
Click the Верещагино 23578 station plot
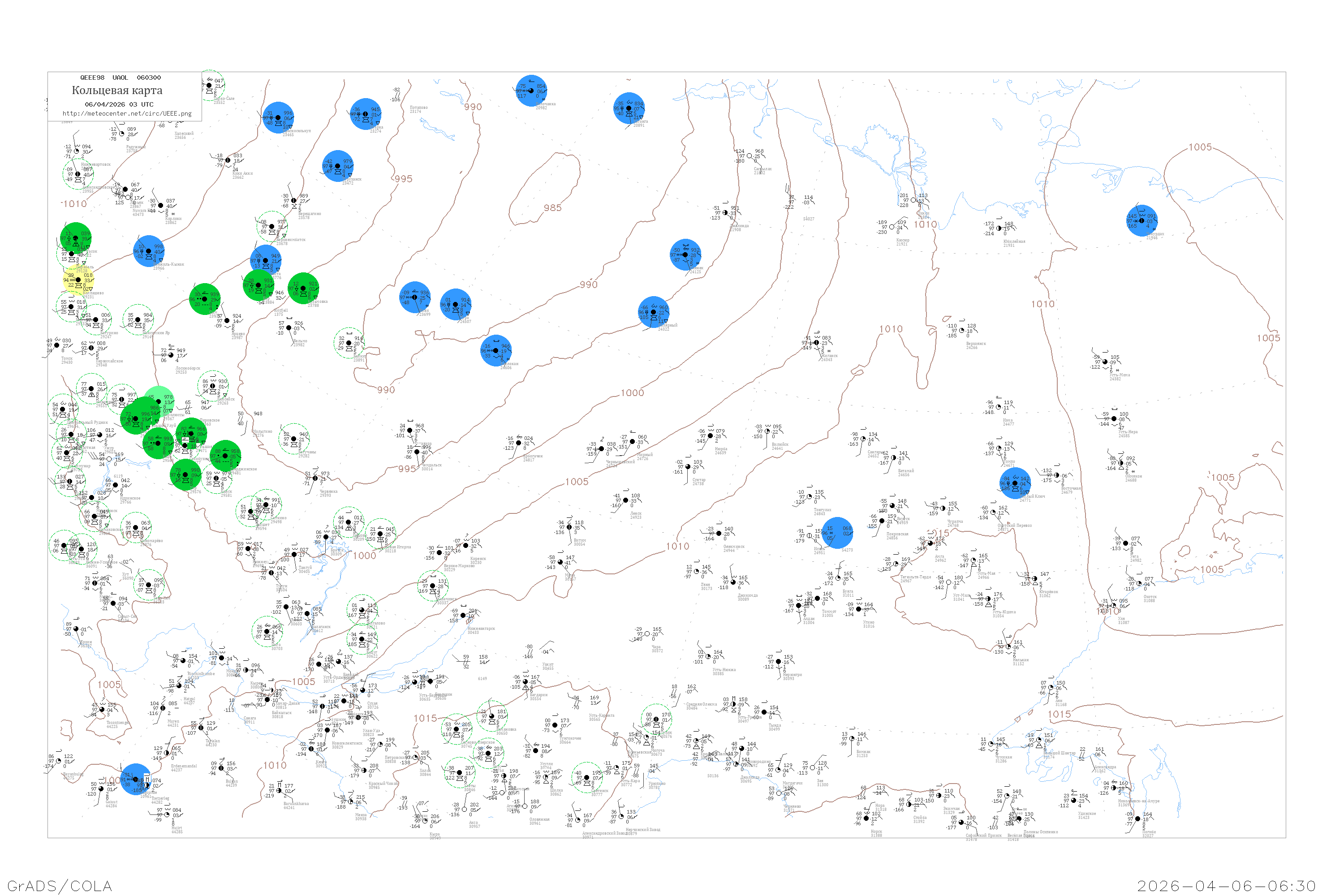294,201
